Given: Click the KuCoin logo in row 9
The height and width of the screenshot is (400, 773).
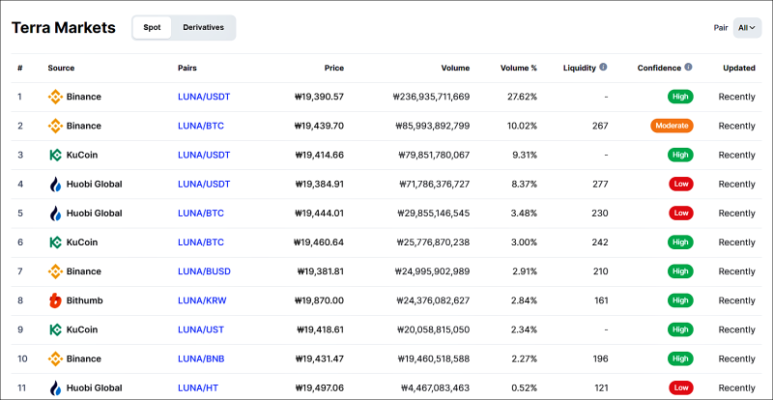Looking at the screenshot, I should pyautogui.click(x=55, y=329).
